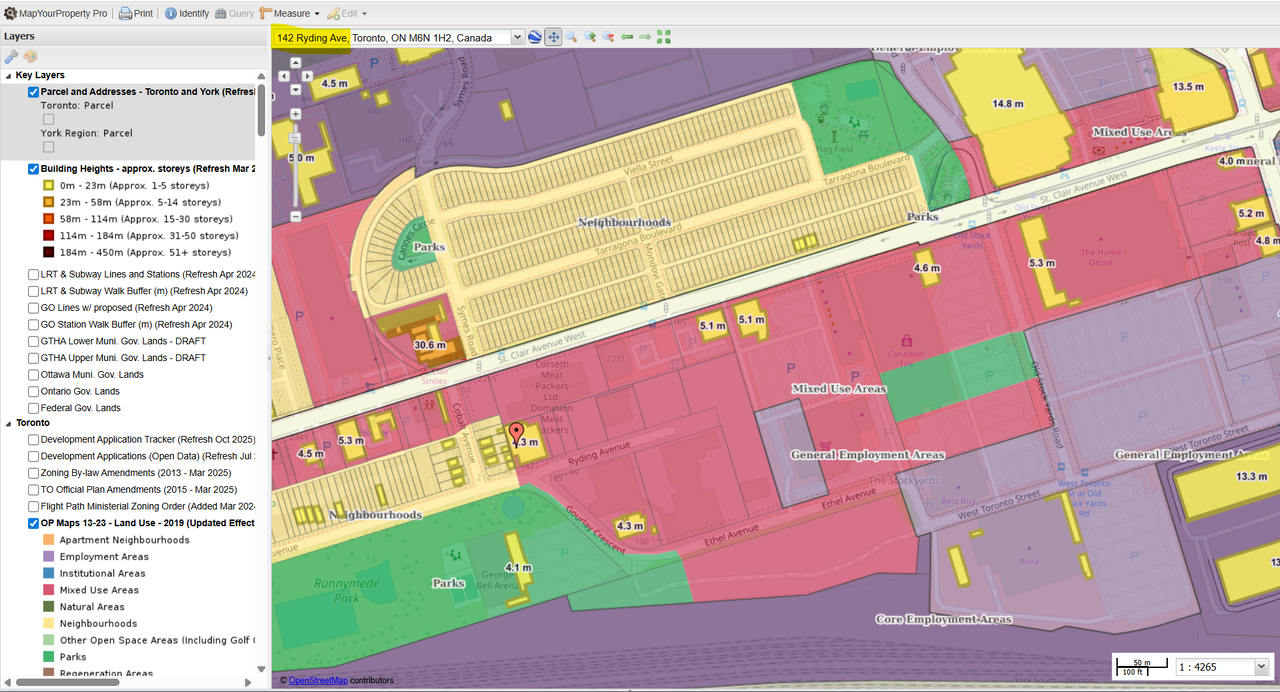Screen dimensions: 1280x692
Task: Click the map zoom in plus button
Action: click(296, 114)
